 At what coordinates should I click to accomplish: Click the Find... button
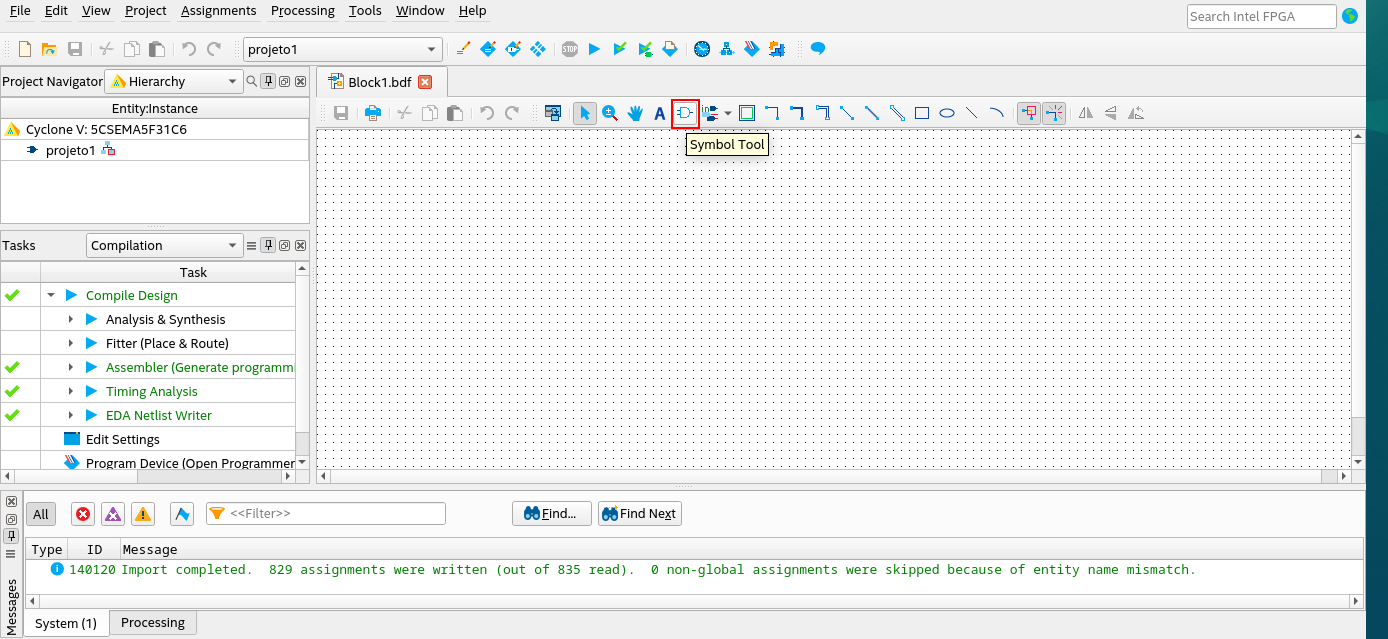pyautogui.click(x=552, y=514)
